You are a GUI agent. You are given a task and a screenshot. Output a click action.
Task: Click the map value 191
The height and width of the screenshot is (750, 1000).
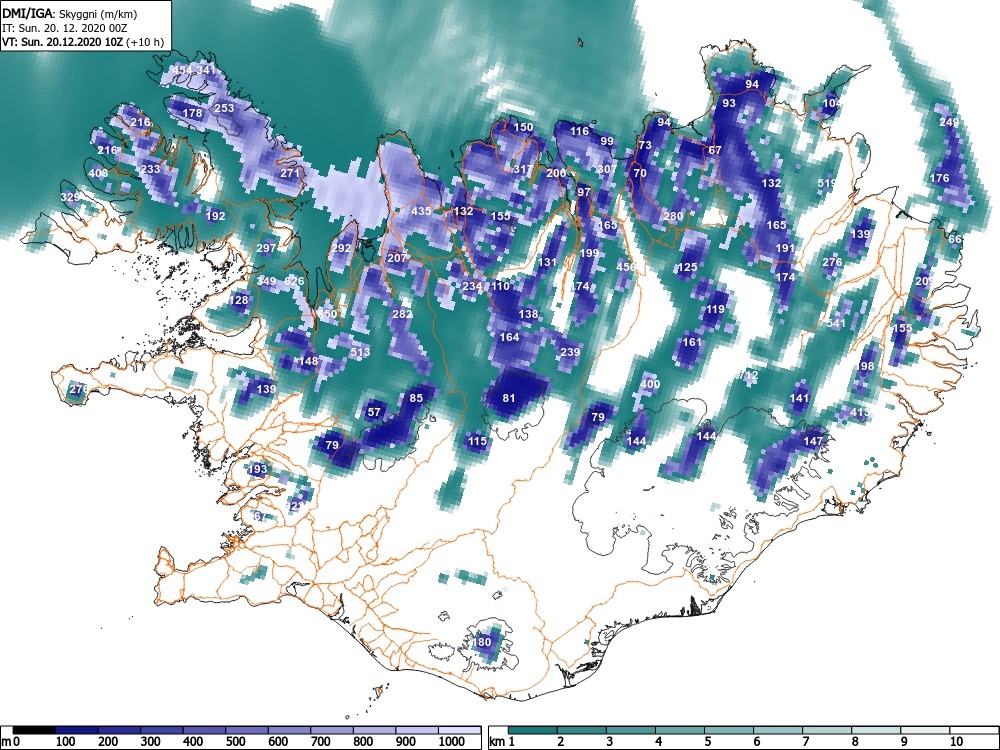pyautogui.click(x=785, y=249)
